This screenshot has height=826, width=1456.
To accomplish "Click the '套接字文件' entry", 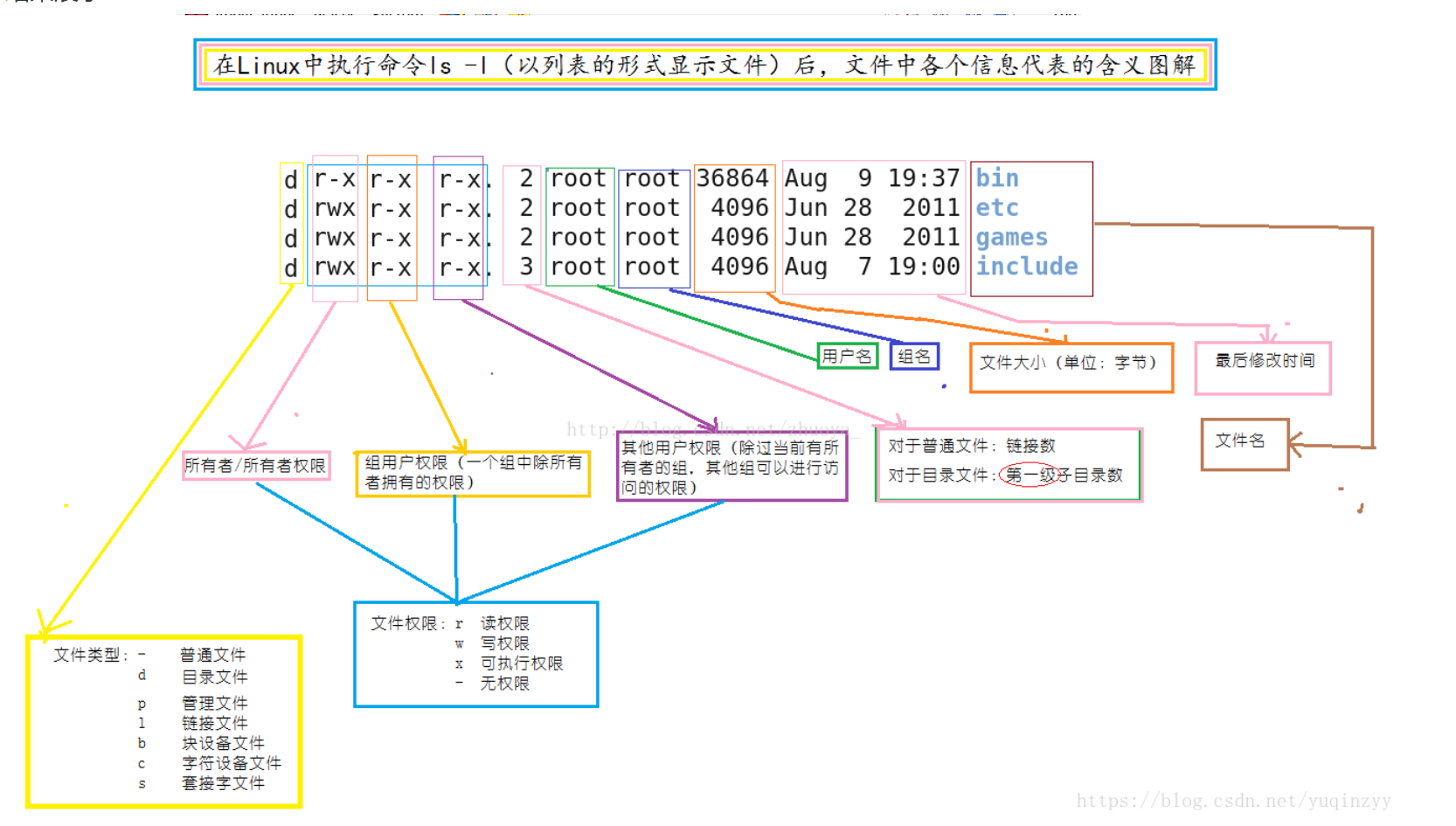I will coord(223,783).
